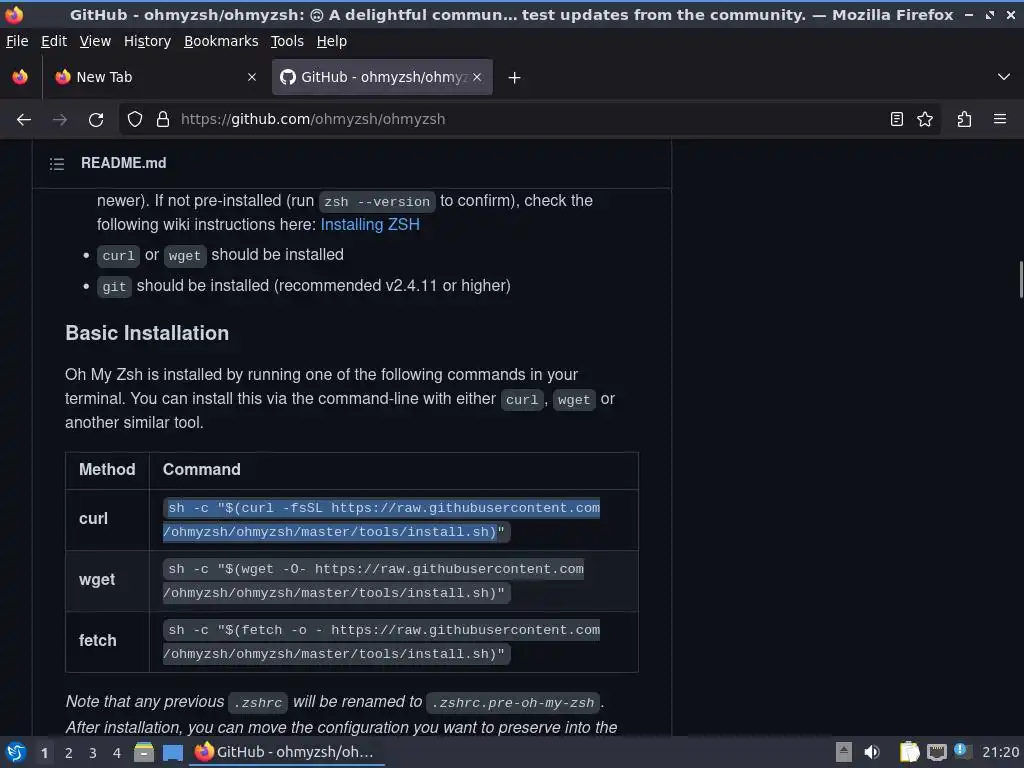Switch to workspace 1 in taskbar
Screen dimensions: 1024x768
44,753
